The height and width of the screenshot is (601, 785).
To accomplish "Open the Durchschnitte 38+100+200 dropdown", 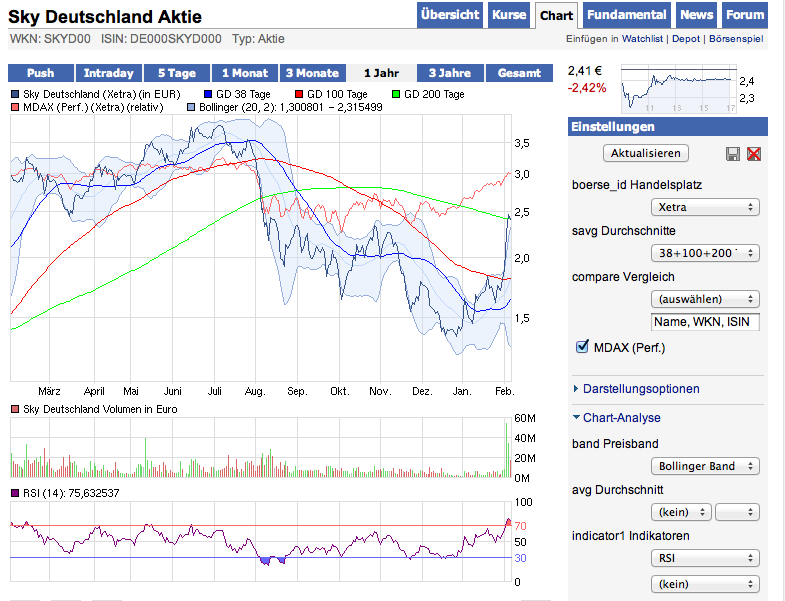I will coord(705,253).
